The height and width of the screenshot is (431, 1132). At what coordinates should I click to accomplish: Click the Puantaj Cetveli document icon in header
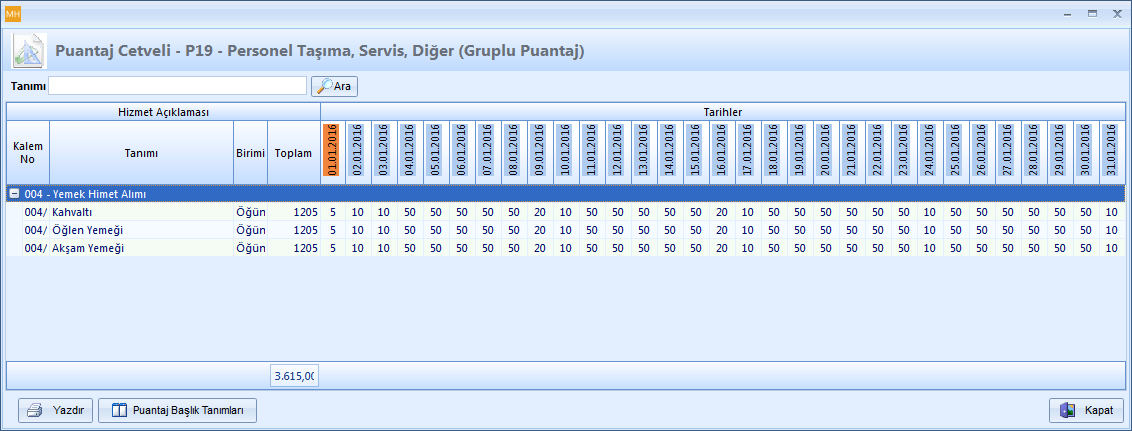[28, 50]
